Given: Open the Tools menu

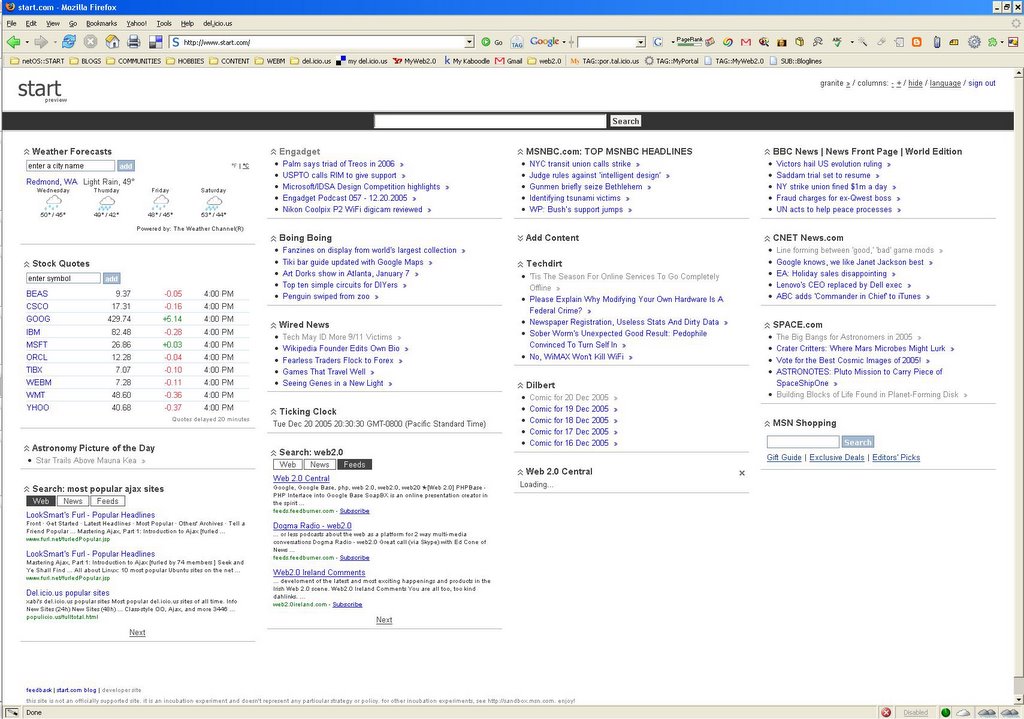Looking at the screenshot, I should (164, 23).
